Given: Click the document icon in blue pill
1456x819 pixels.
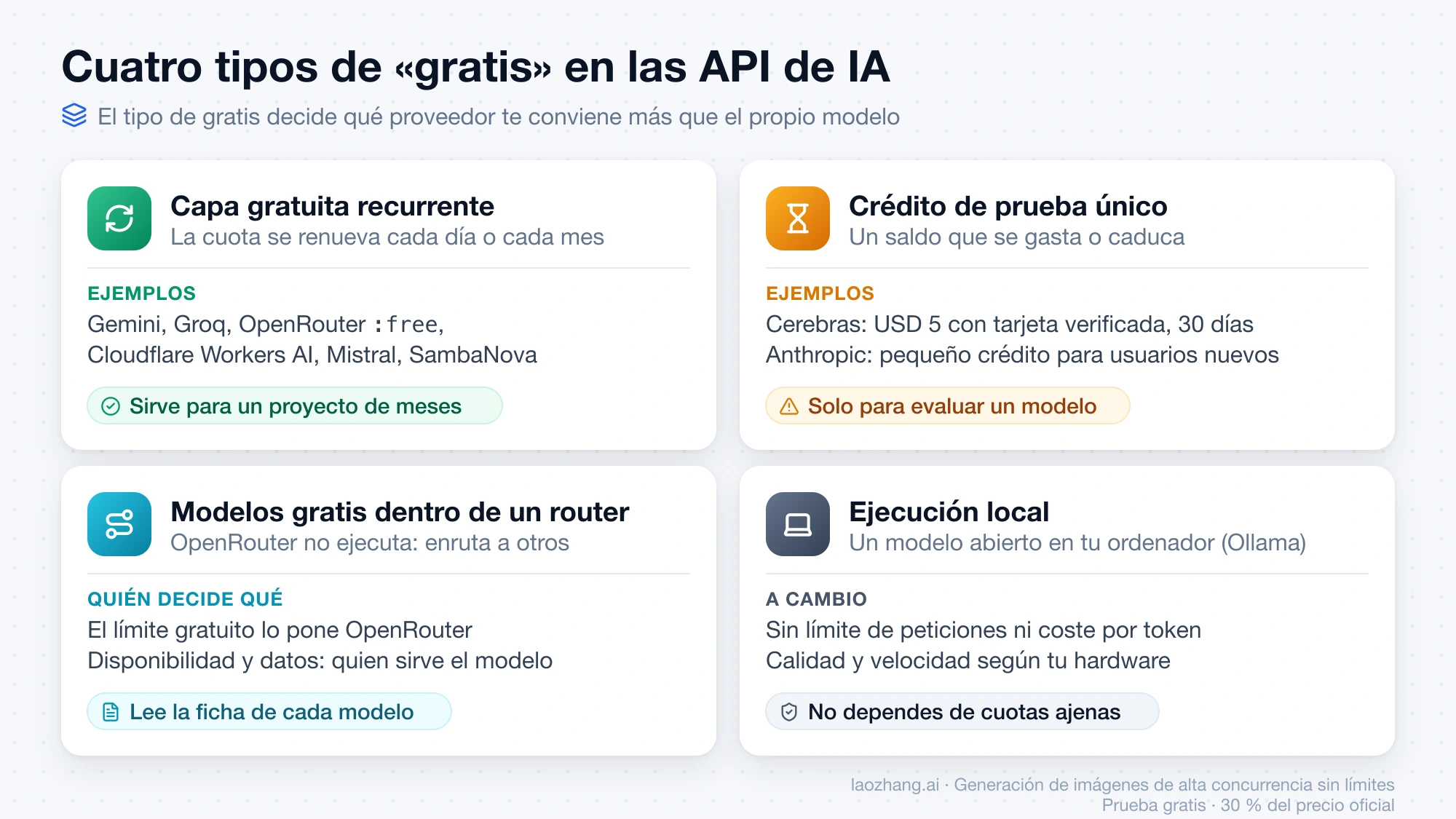Looking at the screenshot, I should click(111, 712).
